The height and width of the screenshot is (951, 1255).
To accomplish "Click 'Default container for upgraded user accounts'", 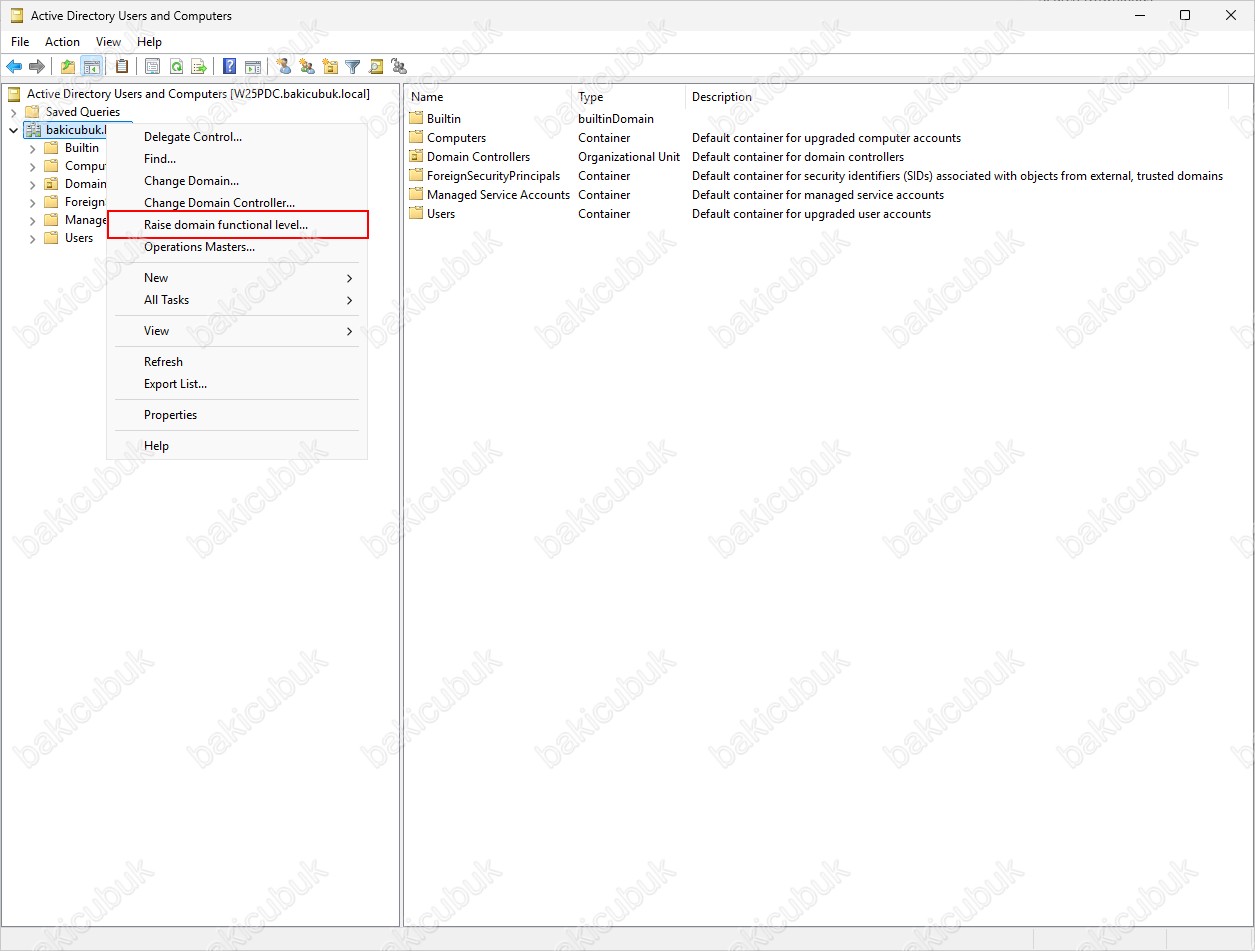I will [x=811, y=214].
